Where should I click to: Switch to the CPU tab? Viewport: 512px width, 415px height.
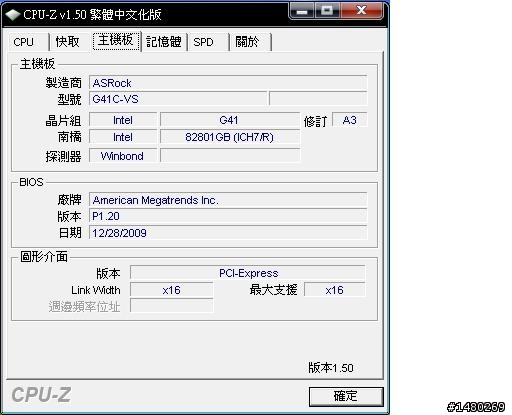point(29,42)
